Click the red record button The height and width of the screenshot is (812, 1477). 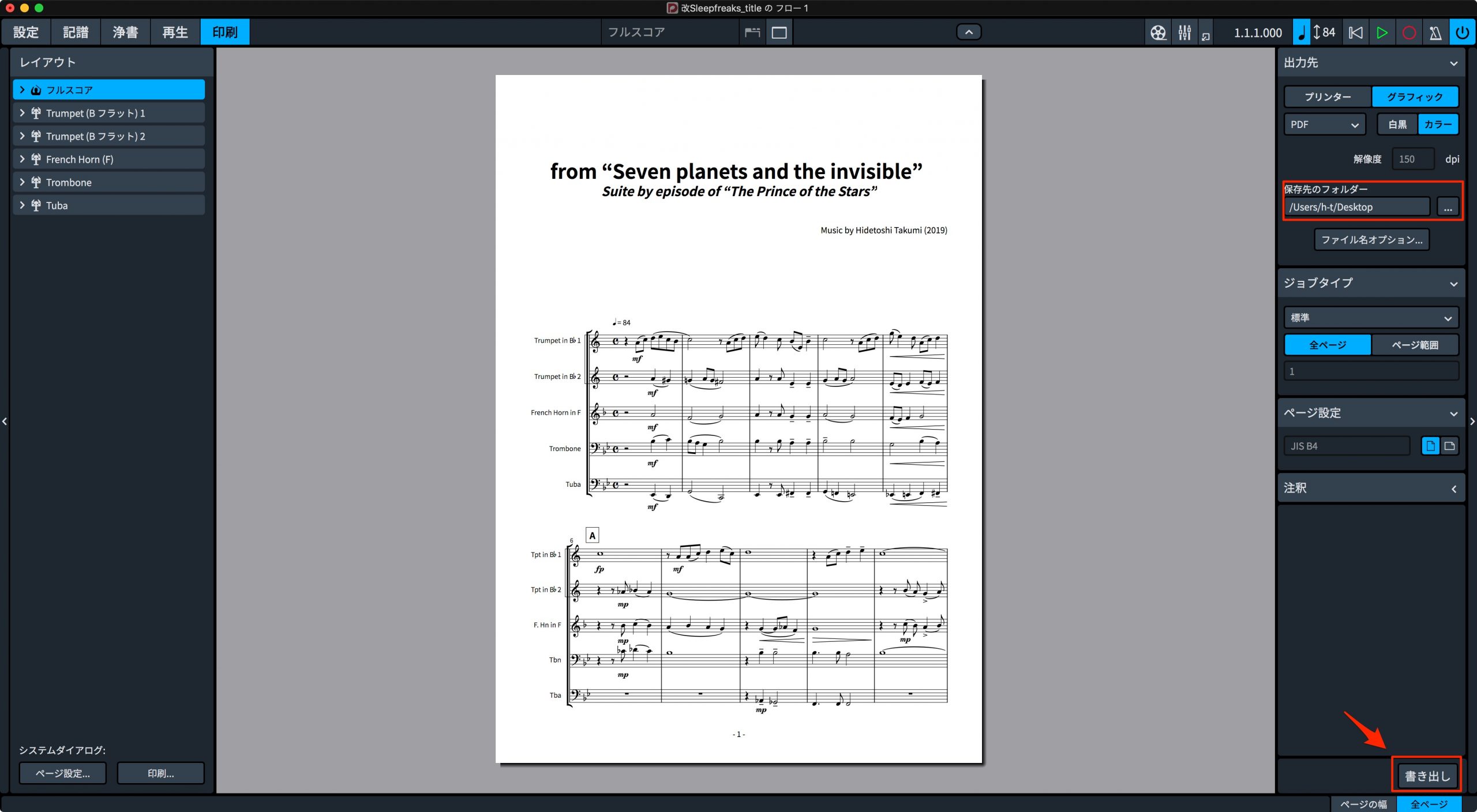click(1409, 32)
